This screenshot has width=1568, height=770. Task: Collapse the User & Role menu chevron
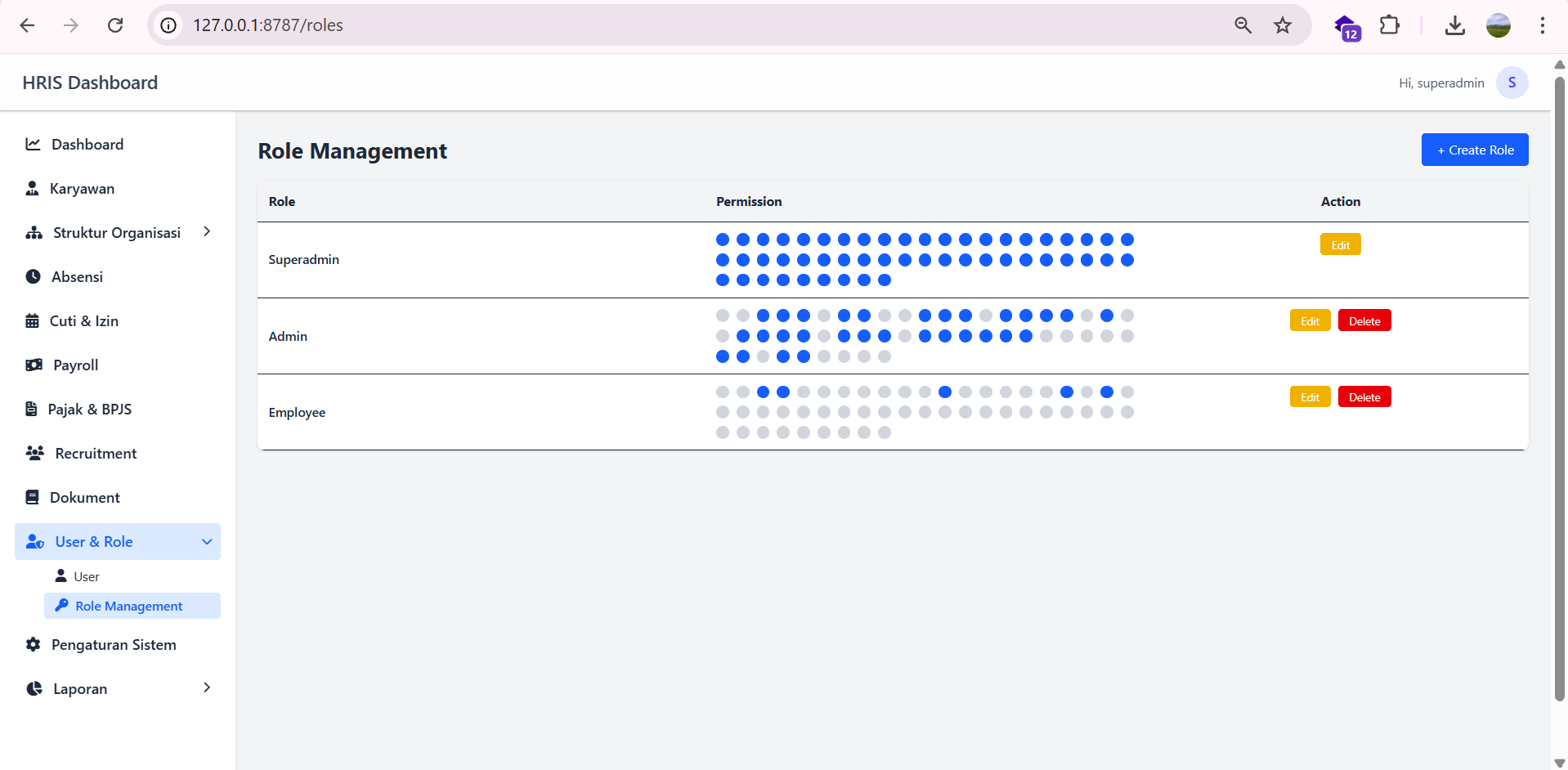[207, 542]
